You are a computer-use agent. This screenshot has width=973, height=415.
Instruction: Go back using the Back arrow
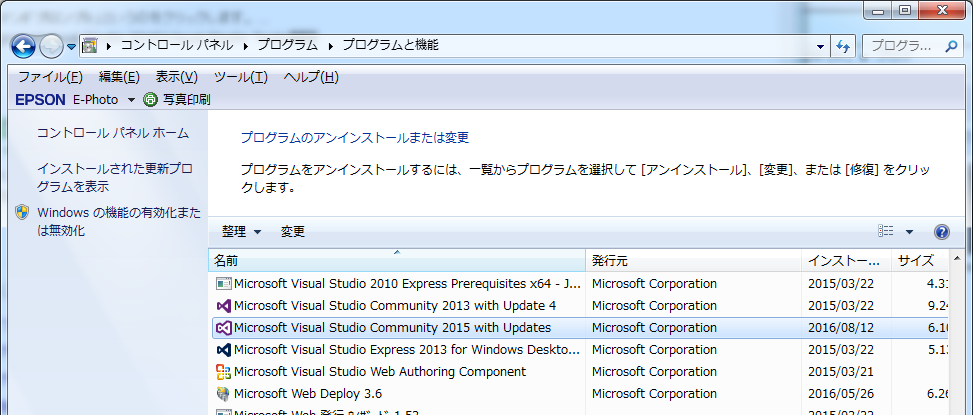click(x=23, y=46)
